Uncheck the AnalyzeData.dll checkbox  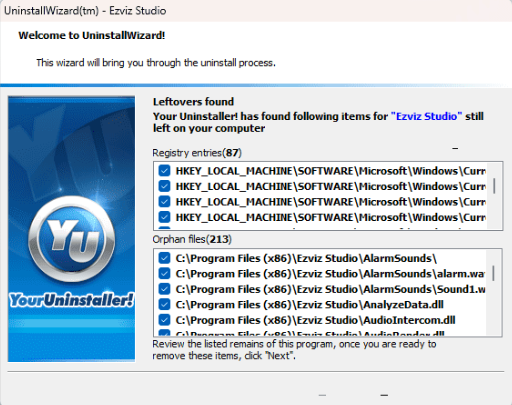[x=164, y=305]
